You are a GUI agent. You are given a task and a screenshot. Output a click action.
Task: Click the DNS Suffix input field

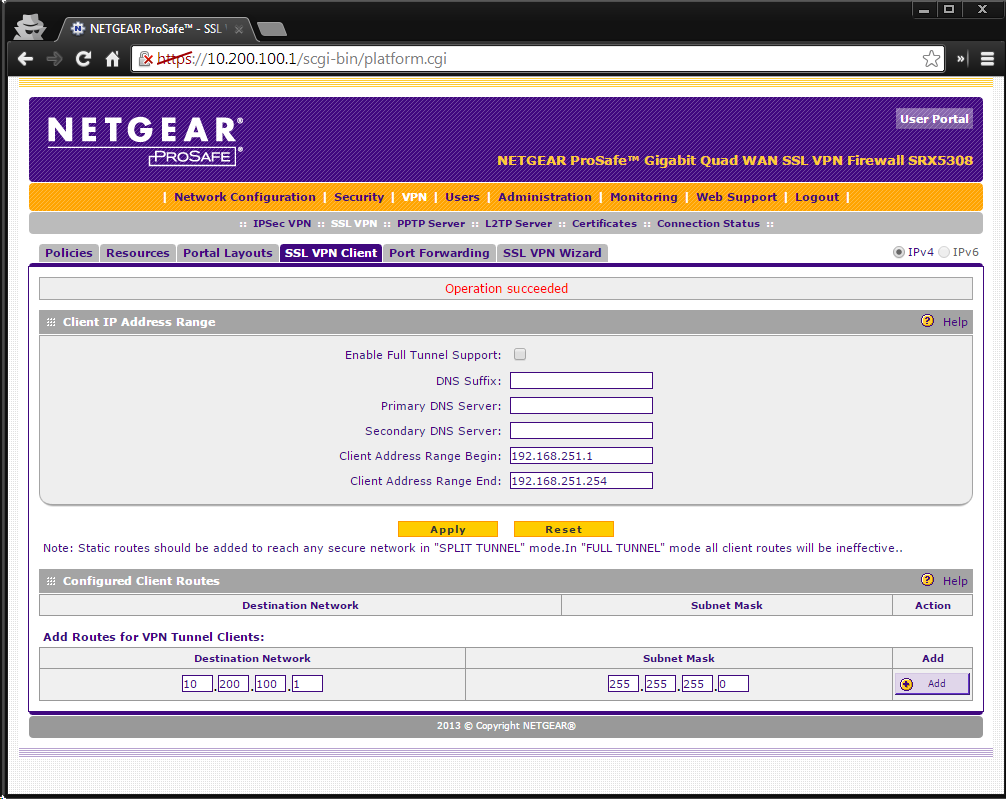coord(581,381)
